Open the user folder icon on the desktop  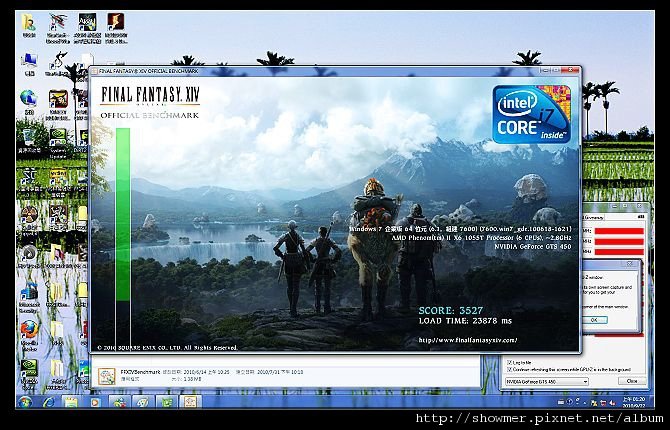pyautogui.click(x=28, y=24)
